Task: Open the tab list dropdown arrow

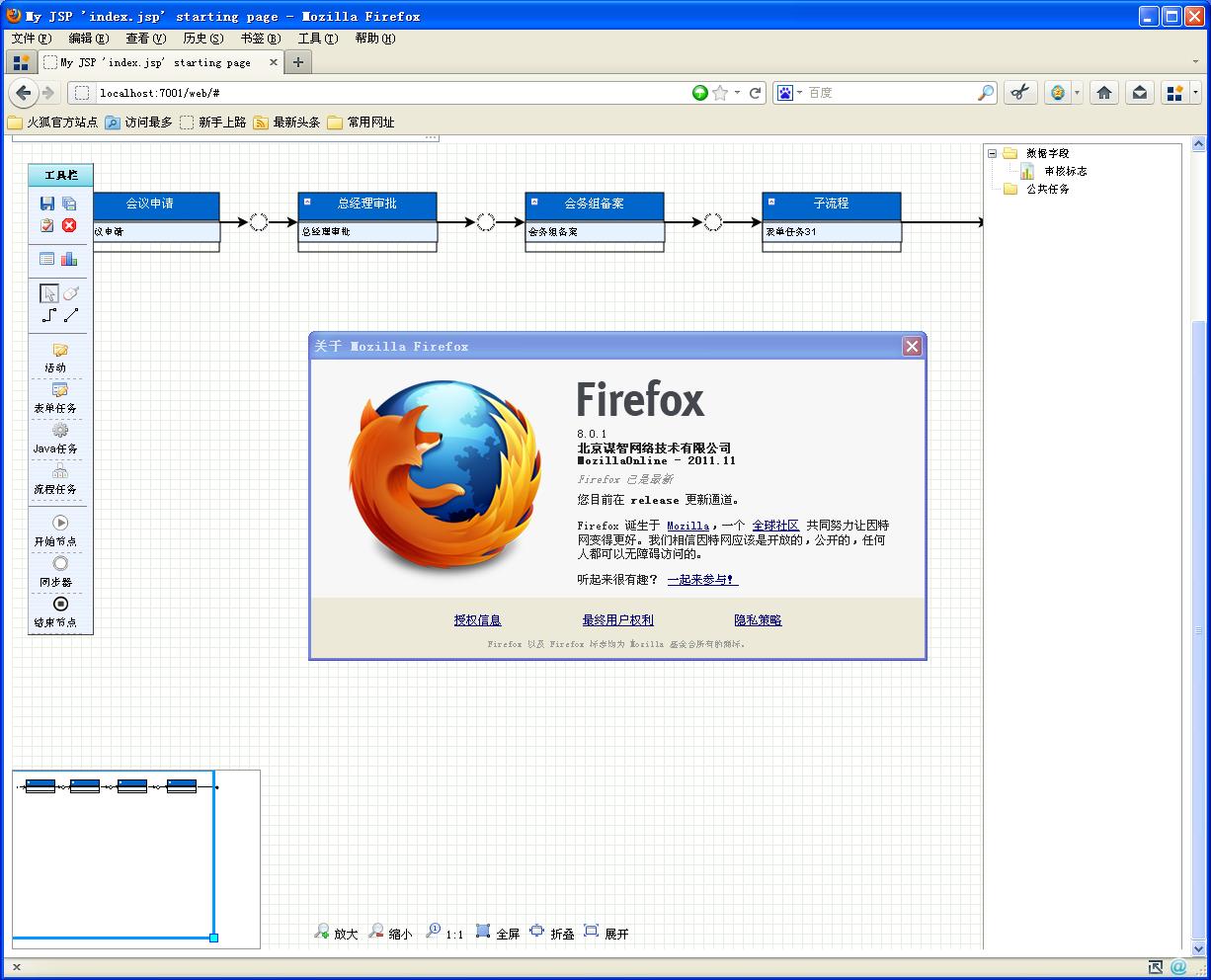Action: tap(1193, 62)
